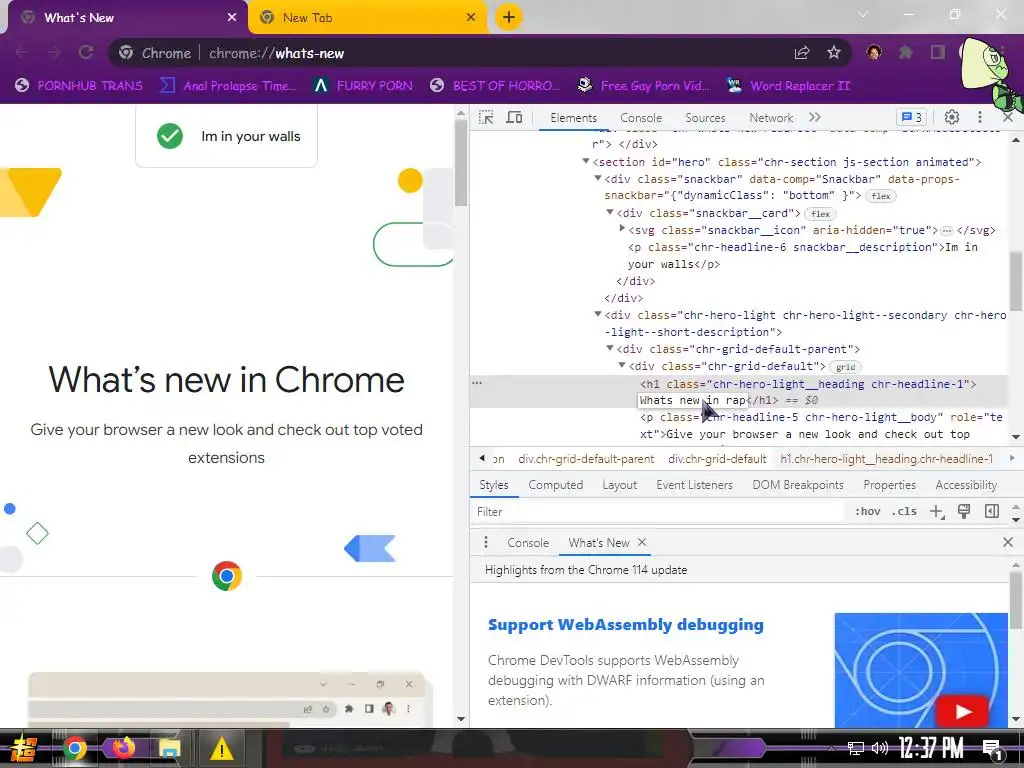Image resolution: width=1024 pixels, height=768 pixels.
Task: Open the drawer's three-dot menu
Action: pos(486,543)
